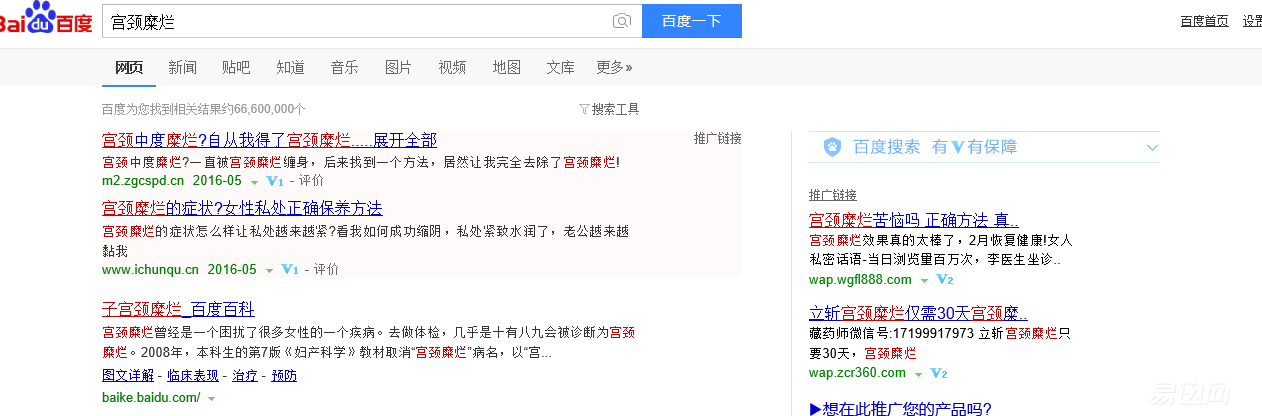Switch to 地图 tab
Viewport: 1262px width, 416px height.
coord(506,67)
